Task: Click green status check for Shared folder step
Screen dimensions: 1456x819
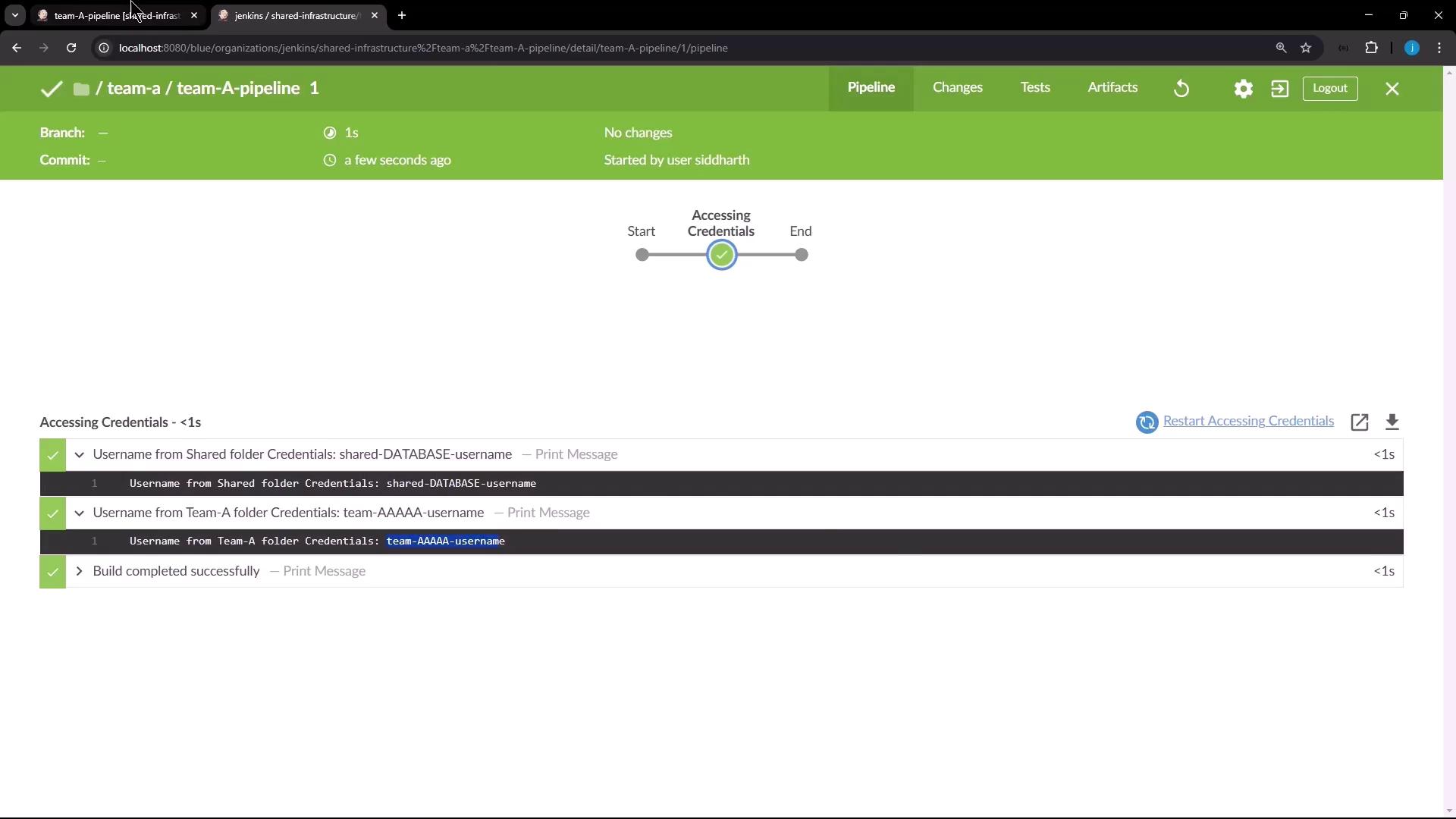Action: (52, 455)
